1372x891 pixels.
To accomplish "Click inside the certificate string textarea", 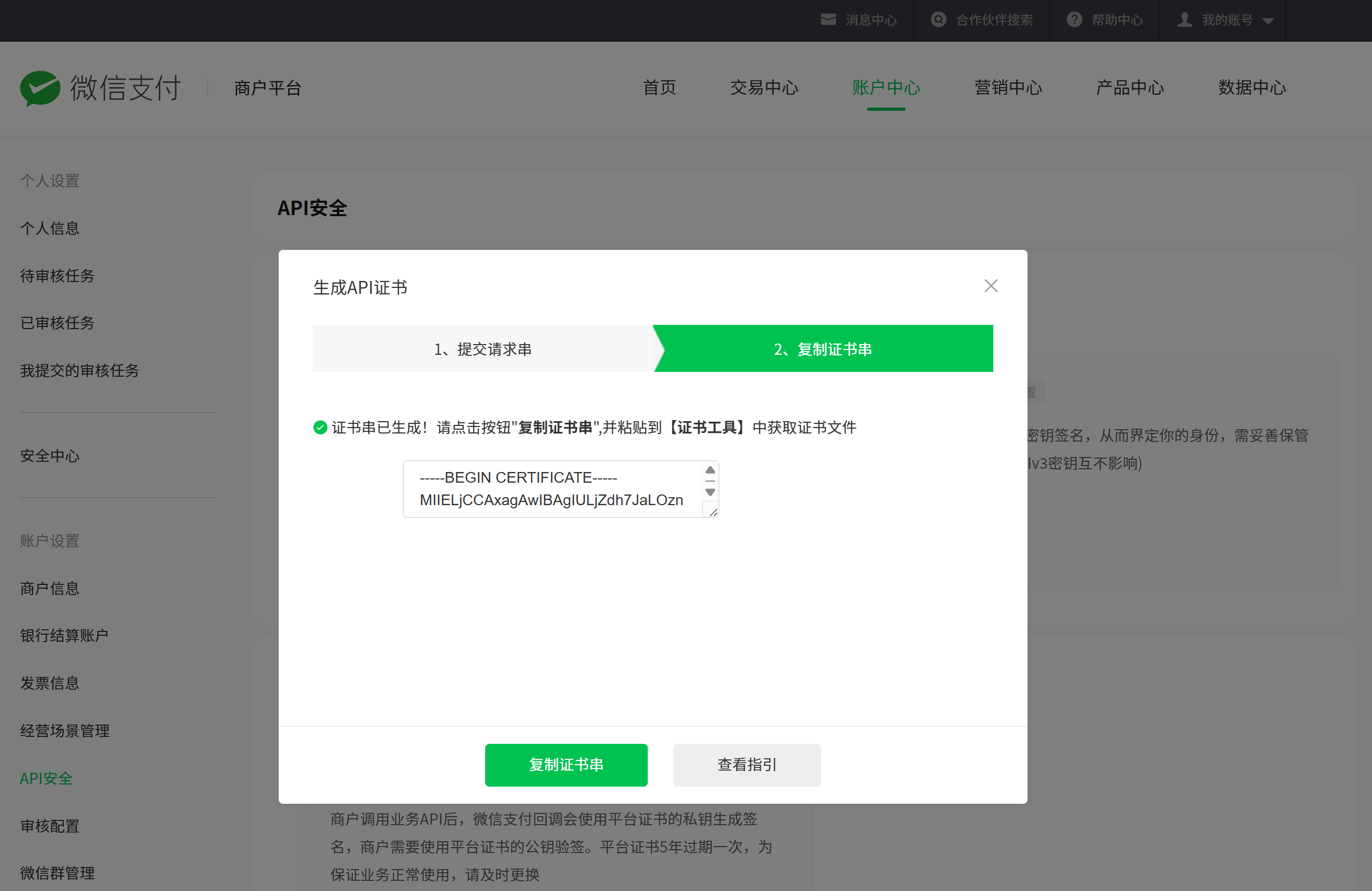I will (561, 489).
